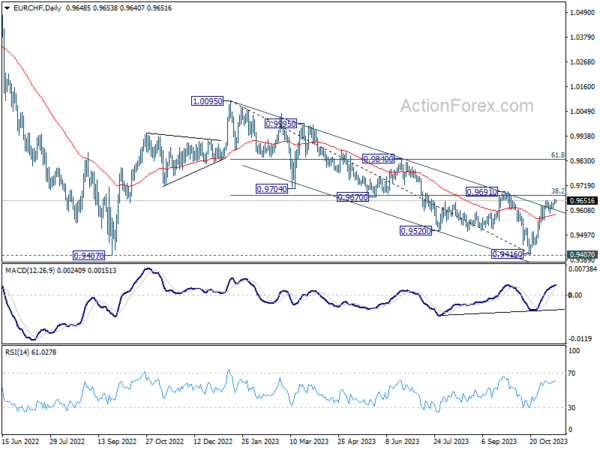Select the 20 Oct 2023 date label
Viewport: 600px width, 450px height.
[x=548, y=441]
